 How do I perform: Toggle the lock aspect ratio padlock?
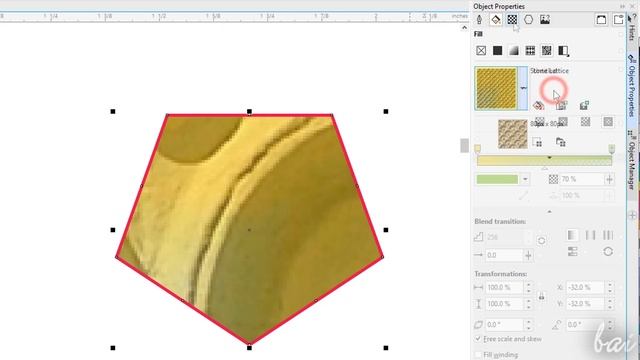click(x=542, y=296)
